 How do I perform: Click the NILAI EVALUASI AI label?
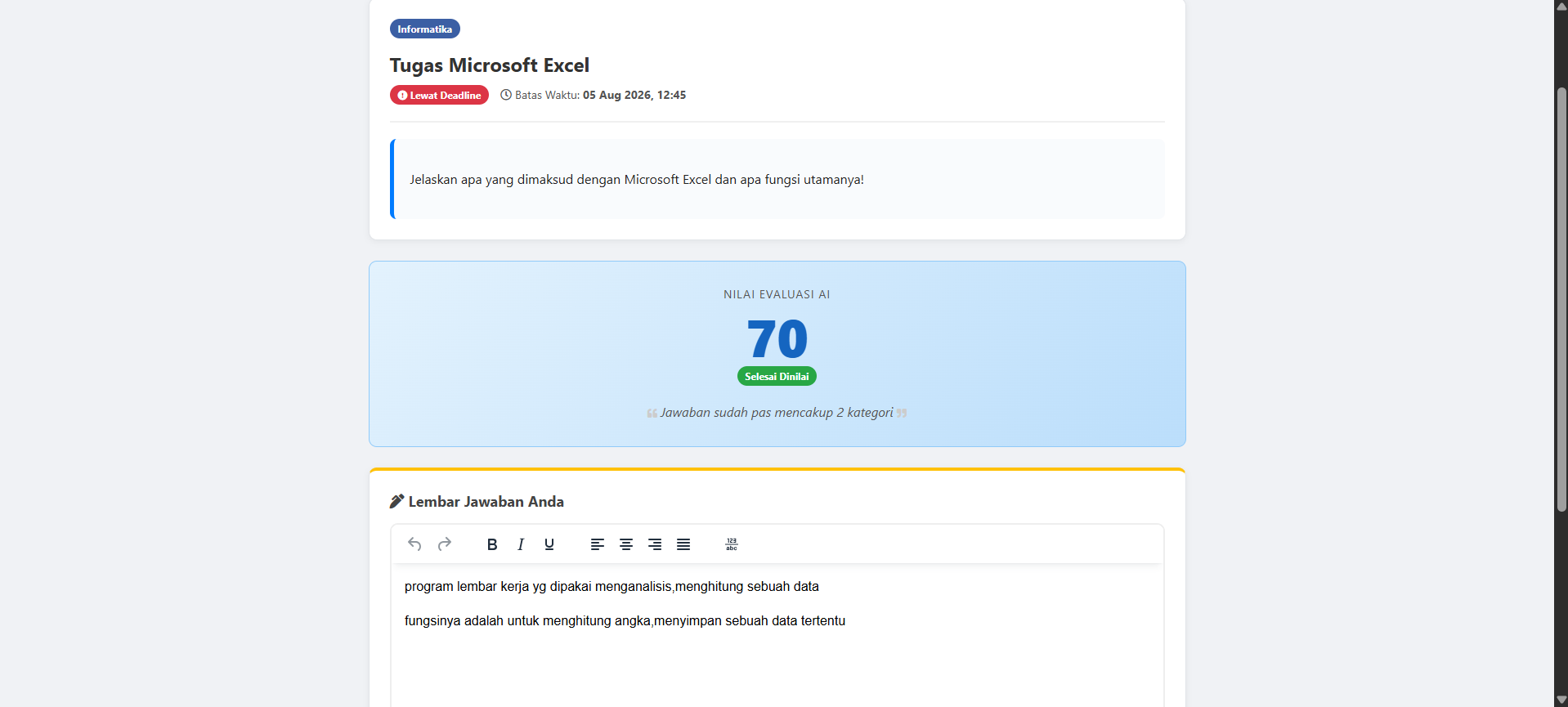click(x=777, y=294)
